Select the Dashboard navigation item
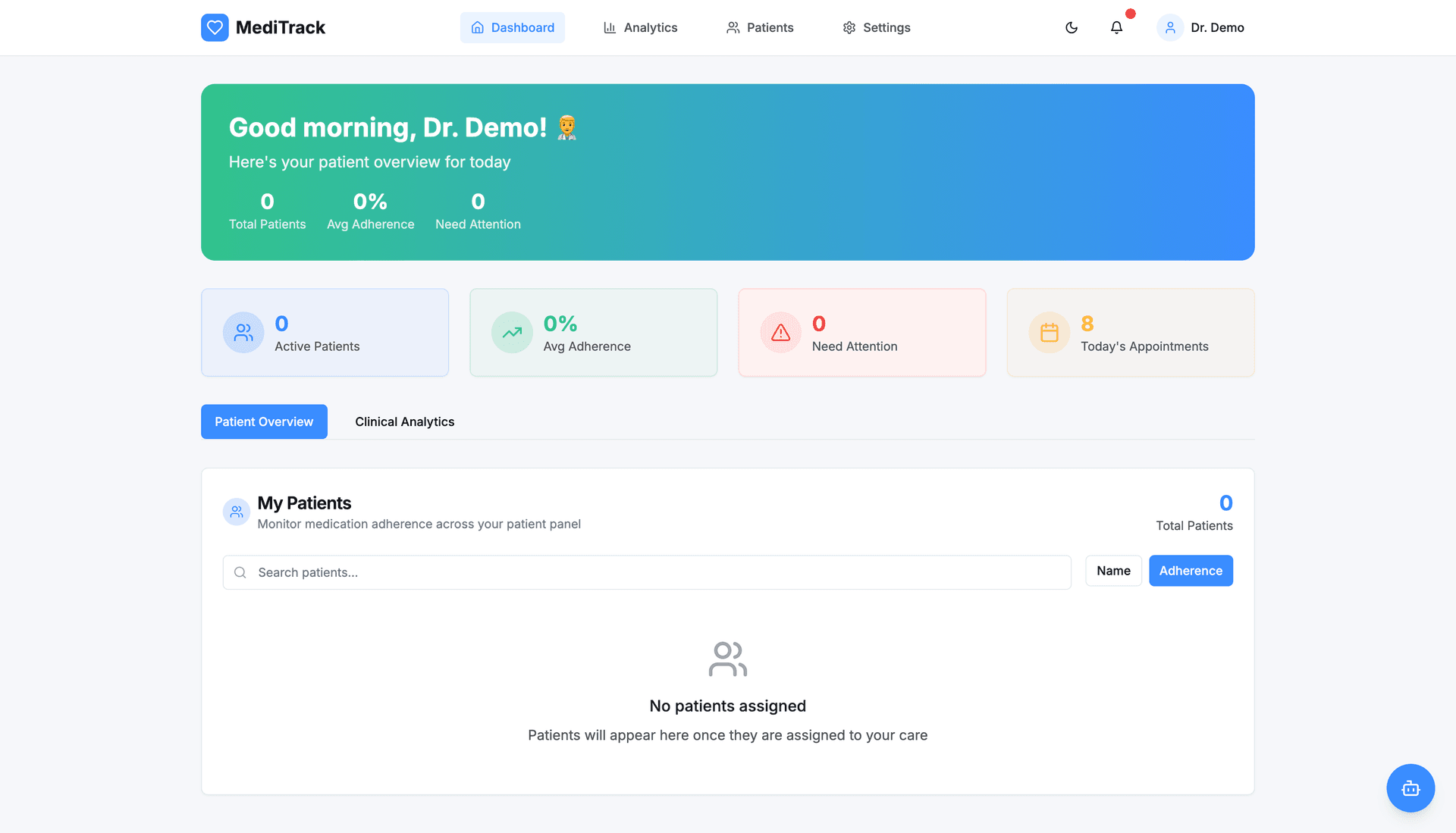Image resolution: width=1456 pixels, height=833 pixels. click(513, 27)
